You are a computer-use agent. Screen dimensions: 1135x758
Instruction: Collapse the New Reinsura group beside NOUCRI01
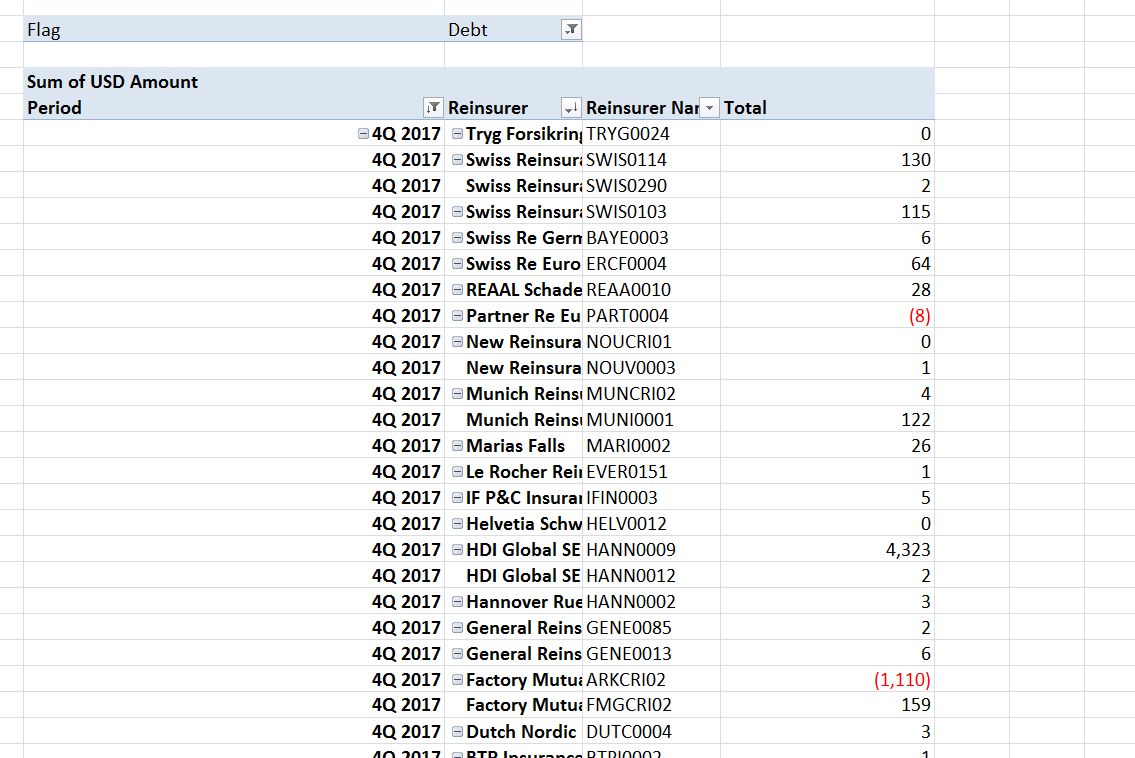point(457,342)
